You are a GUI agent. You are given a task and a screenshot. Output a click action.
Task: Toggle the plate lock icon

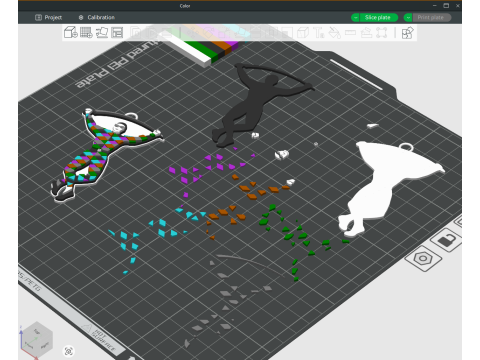[447, 240]
